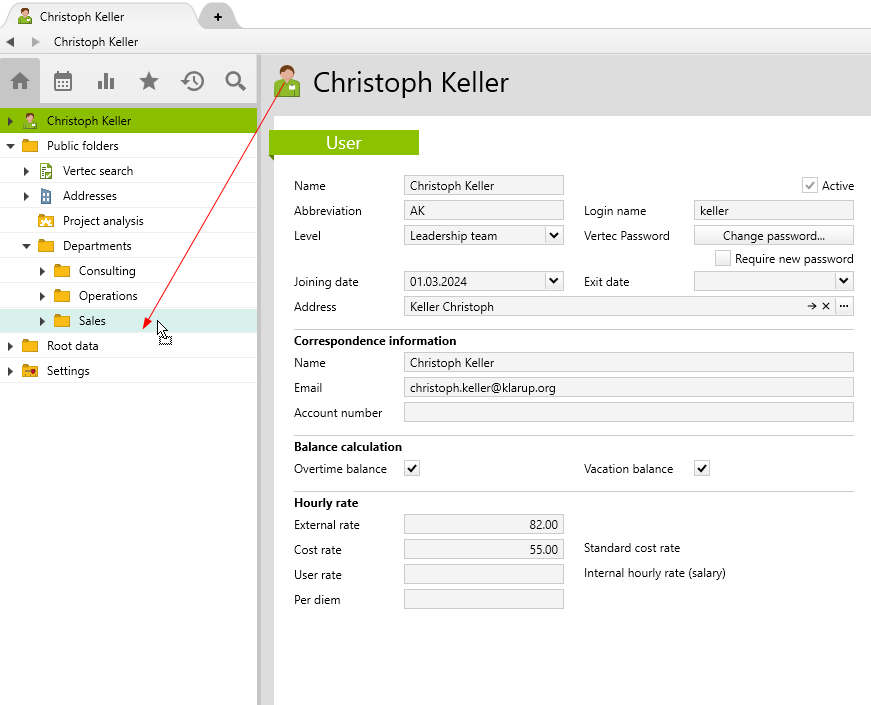Click the back navigation arrow
Image resolution: width=871 pixels, height=705 pixels.
(x=10, y=42)
